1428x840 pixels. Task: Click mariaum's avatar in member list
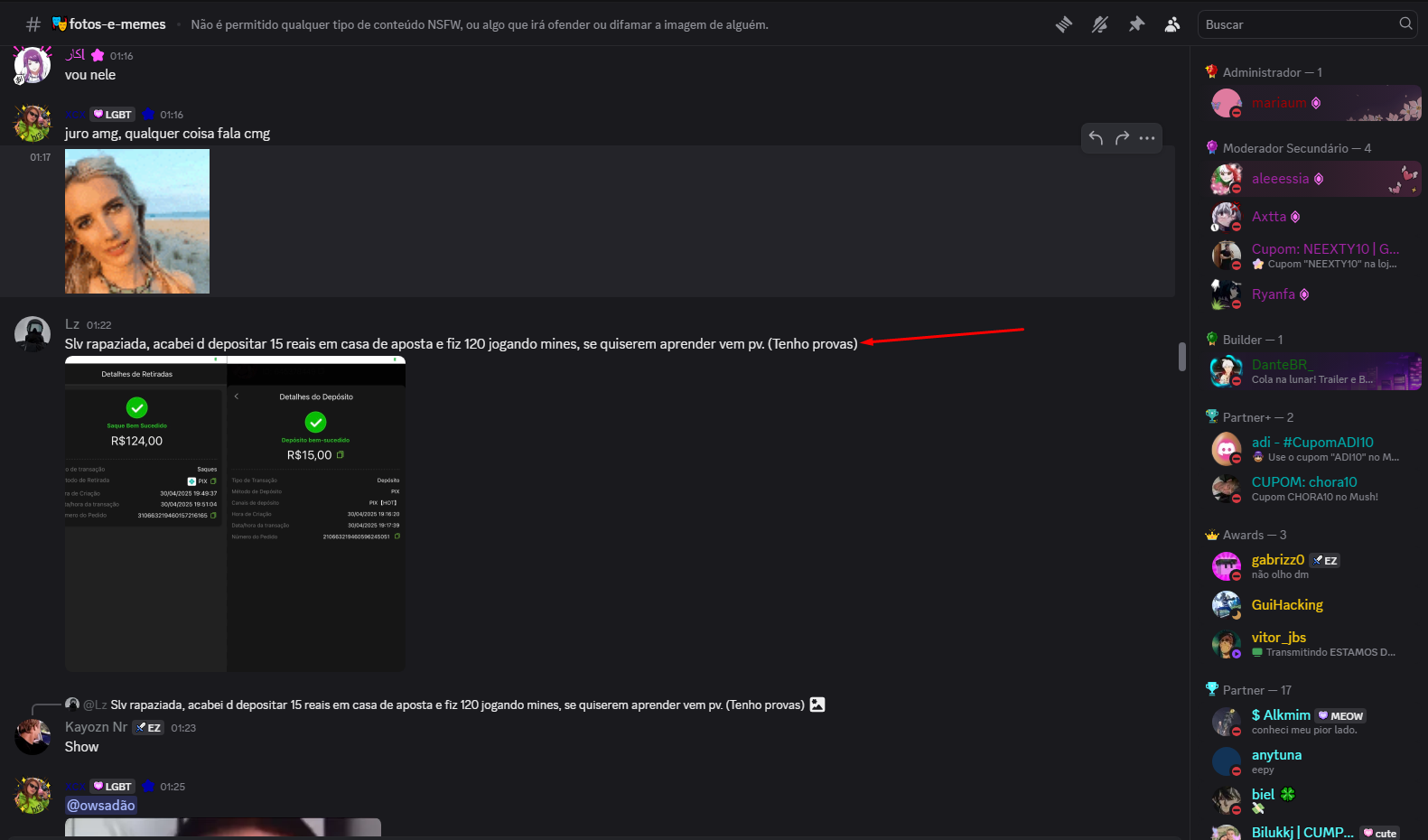click(x=1226, y=103)
